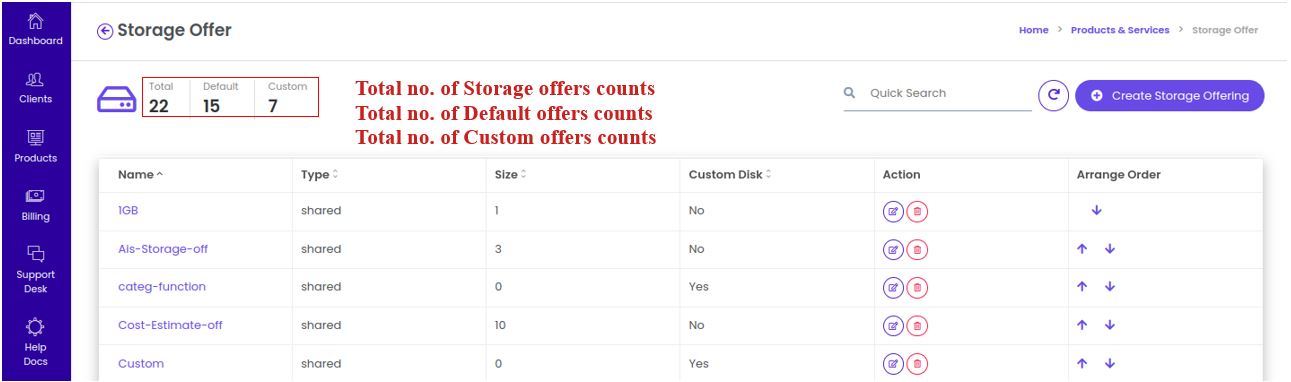Go to Clients in the sidebar
The width and height of the screenshot is (1291, 382).
(35, 88)
